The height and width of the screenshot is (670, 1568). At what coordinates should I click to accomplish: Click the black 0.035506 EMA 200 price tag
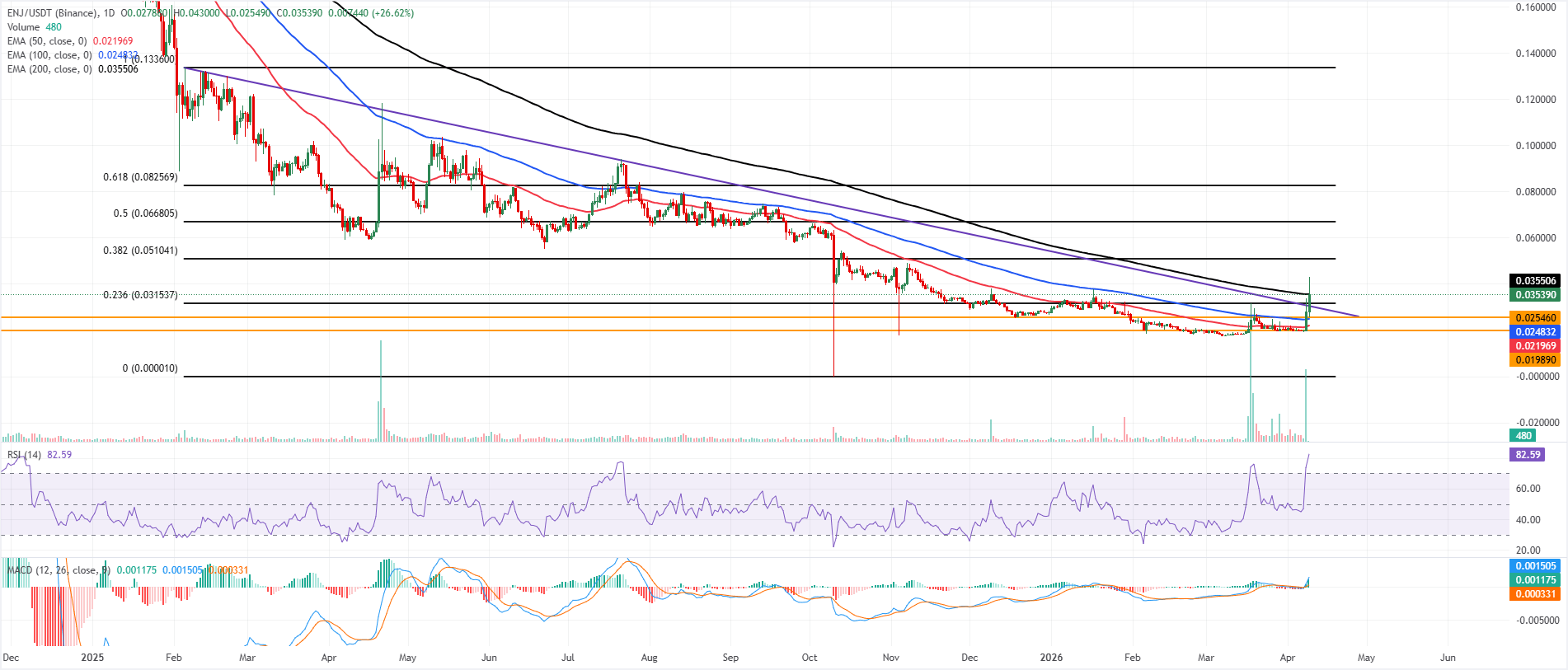[1535, 281]
